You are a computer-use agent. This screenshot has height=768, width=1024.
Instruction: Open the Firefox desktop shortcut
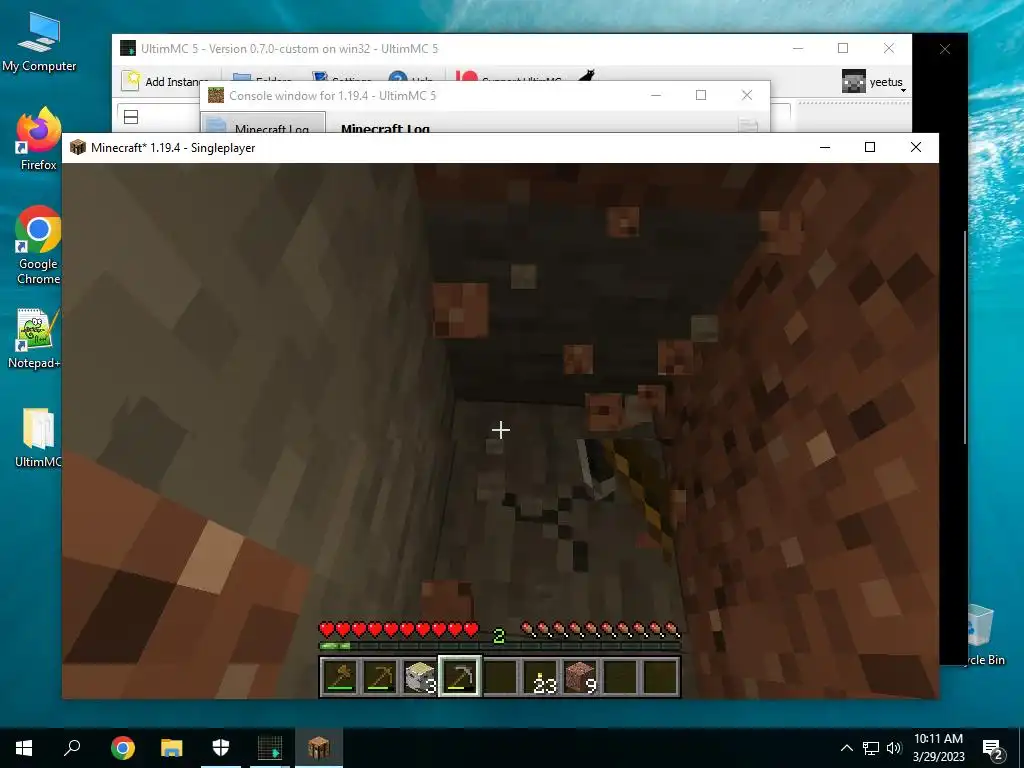click(x=39, y=138)
